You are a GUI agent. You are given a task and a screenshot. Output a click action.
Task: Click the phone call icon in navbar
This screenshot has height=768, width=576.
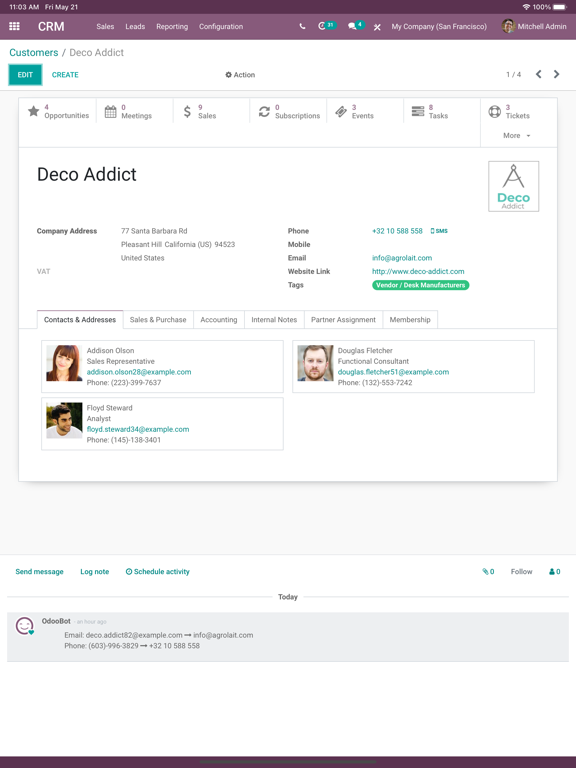(x=302, y=26)
